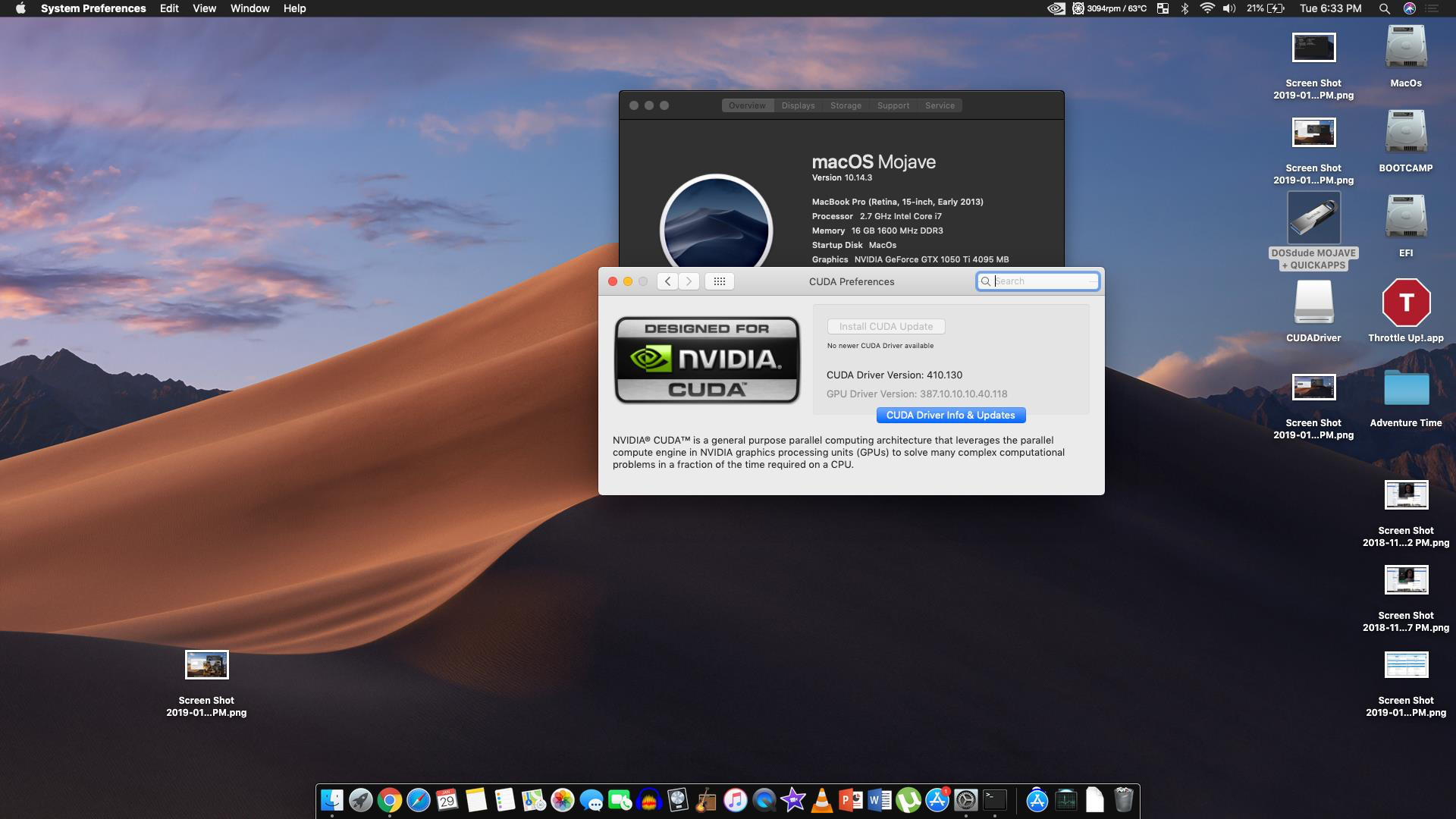Switch to the Displays tab
This screenshot has height=819, width=1456.
tap(798, 105)
